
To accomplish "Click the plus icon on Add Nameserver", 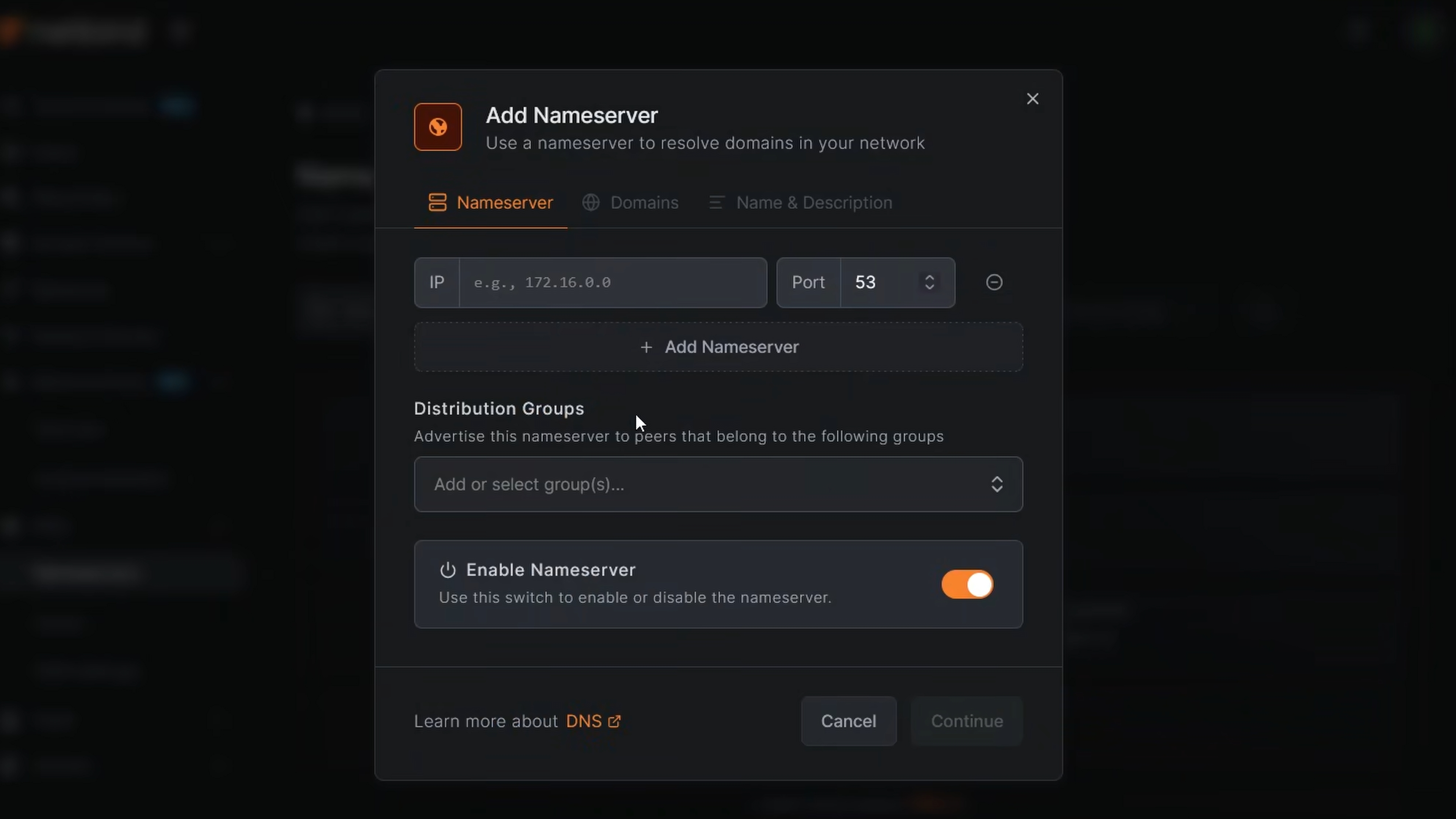I will point(646,347).
